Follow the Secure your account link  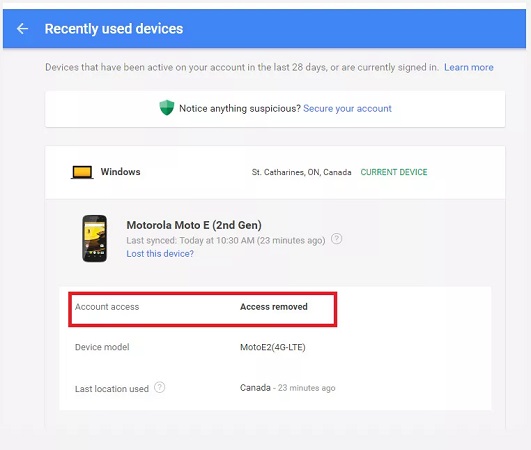click(x=347, y=108)
